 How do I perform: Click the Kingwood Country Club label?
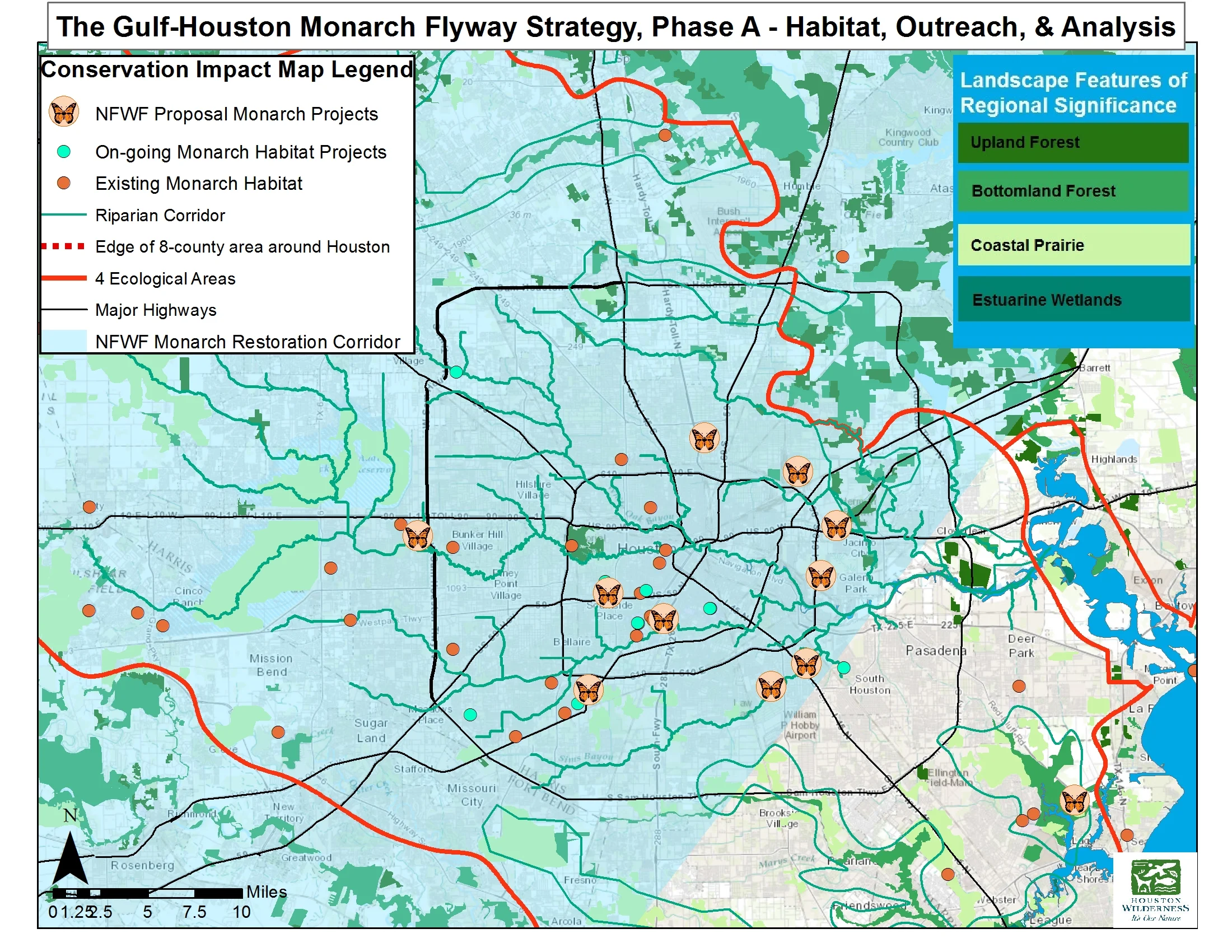coord(908,137)
